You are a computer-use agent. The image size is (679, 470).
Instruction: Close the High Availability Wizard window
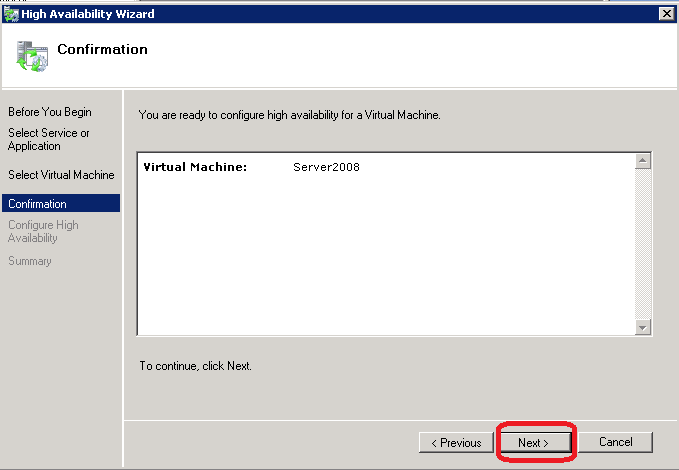665,13
